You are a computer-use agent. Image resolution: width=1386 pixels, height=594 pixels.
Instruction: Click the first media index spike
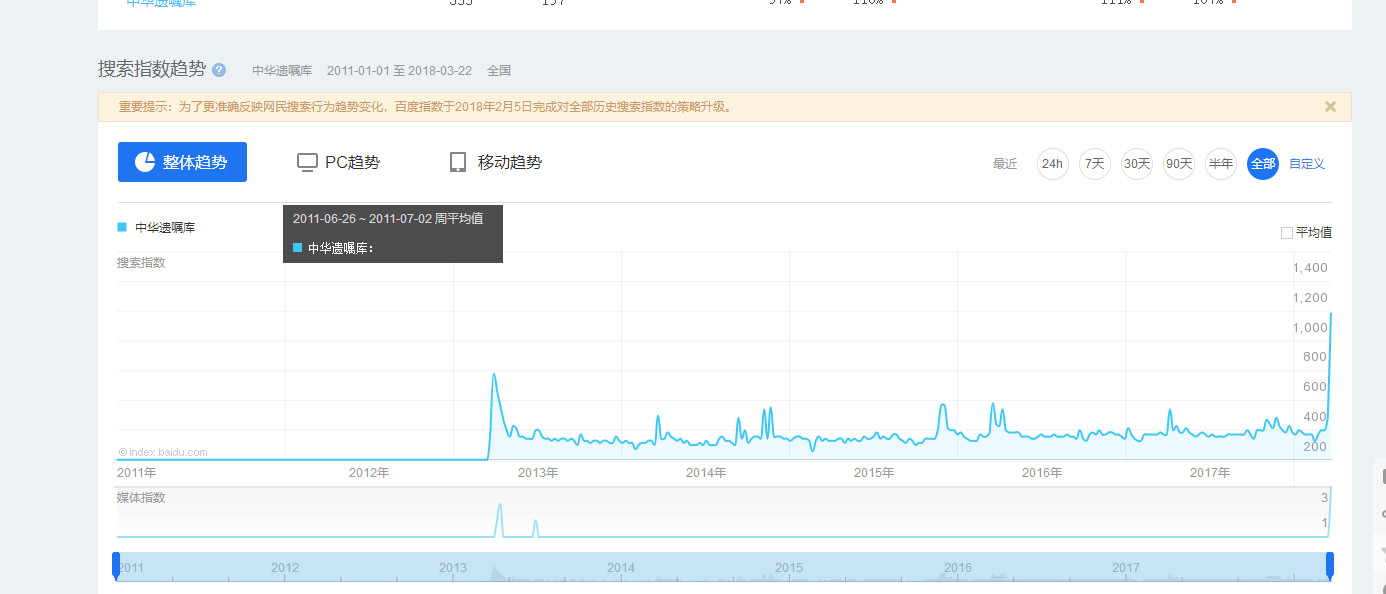(x=500, y=520)
